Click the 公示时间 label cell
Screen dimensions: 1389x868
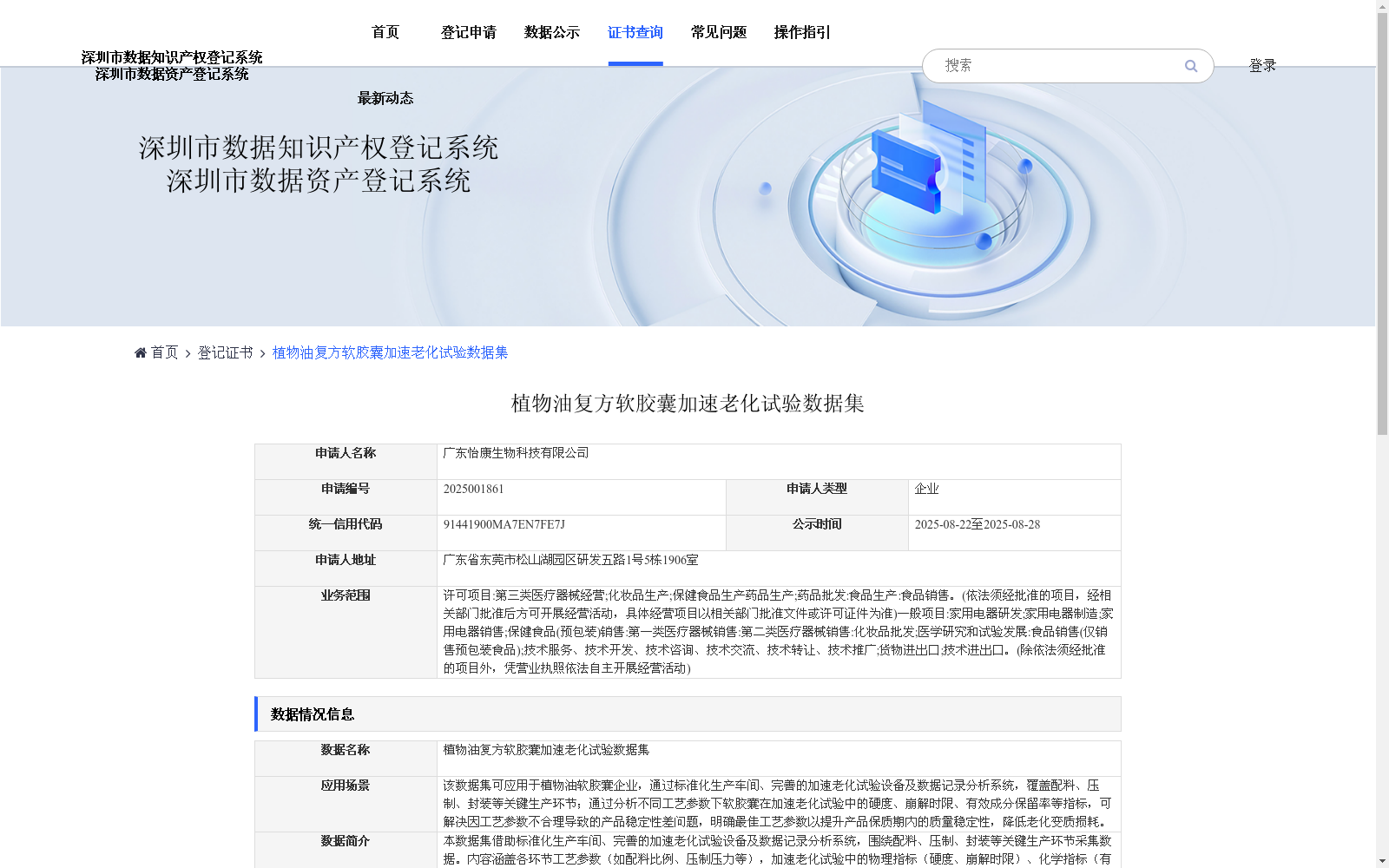(817, 533)
